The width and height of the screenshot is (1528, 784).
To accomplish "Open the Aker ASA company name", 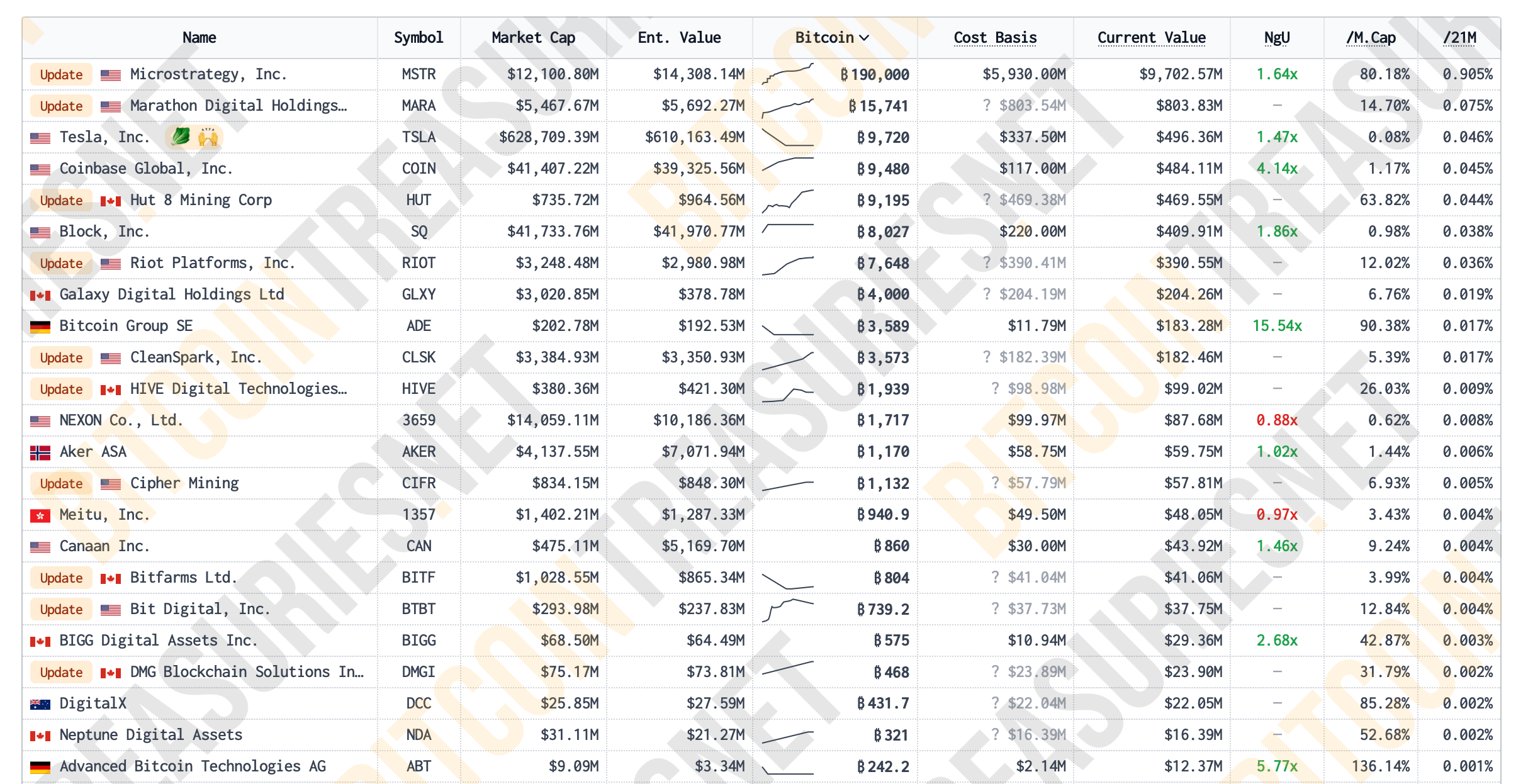I will 93,452.
